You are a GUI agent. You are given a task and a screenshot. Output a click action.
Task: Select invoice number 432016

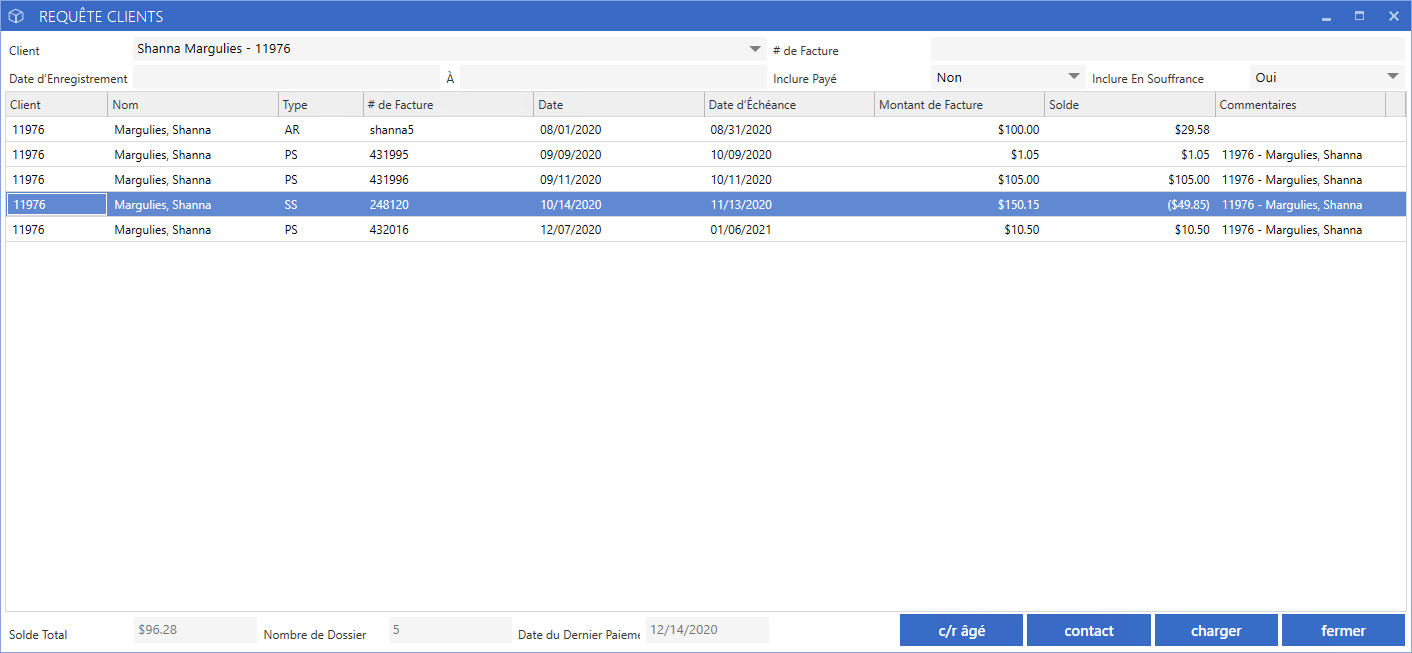coord(449,230)
